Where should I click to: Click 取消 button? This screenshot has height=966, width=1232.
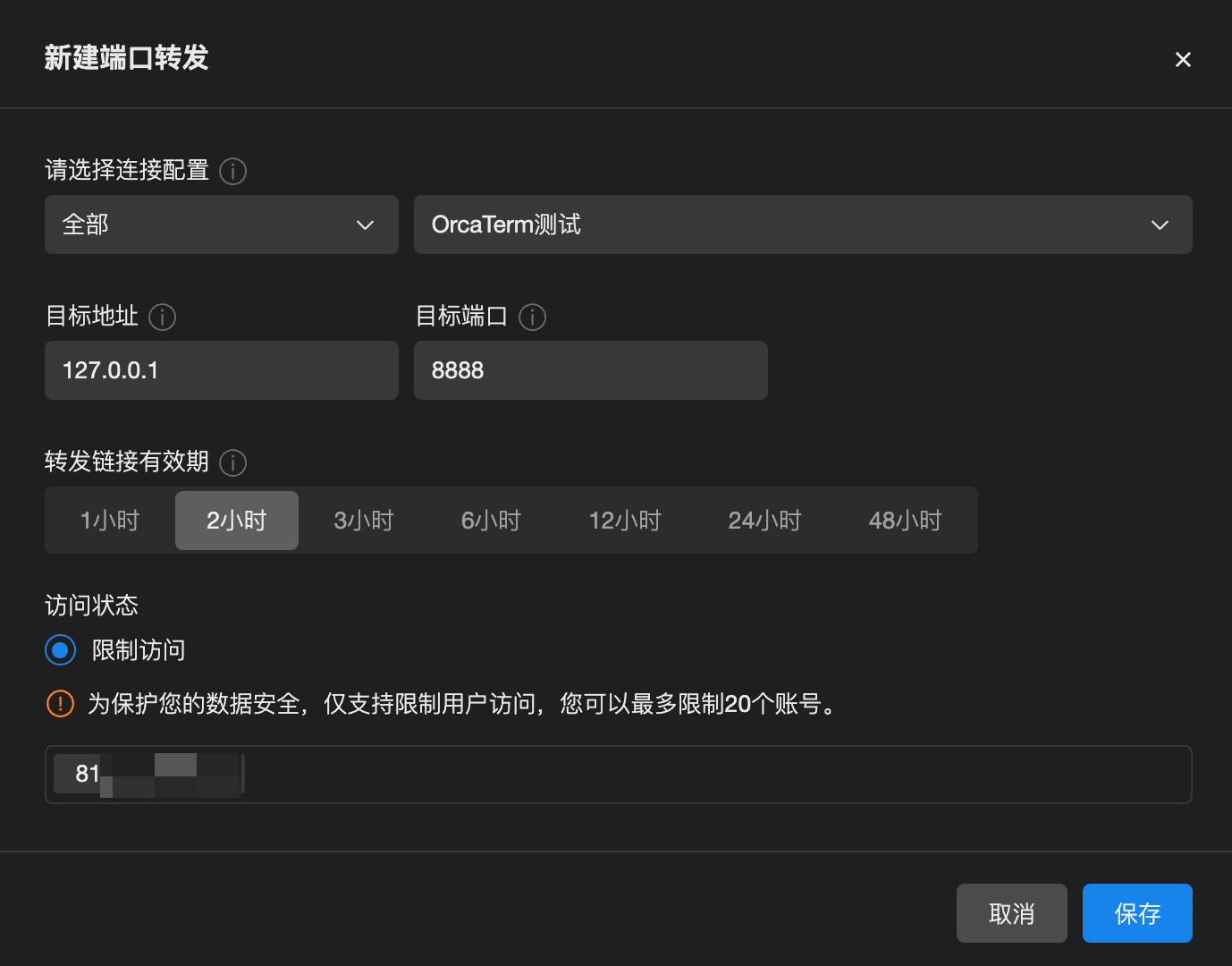(x=1012, y=913)
